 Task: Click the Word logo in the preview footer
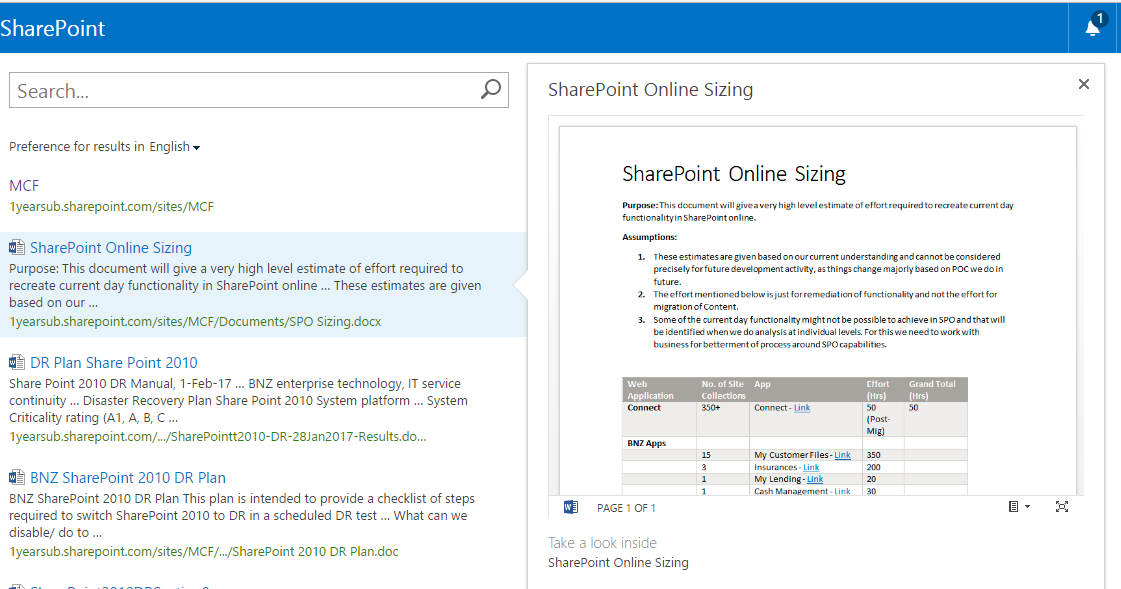570,507
